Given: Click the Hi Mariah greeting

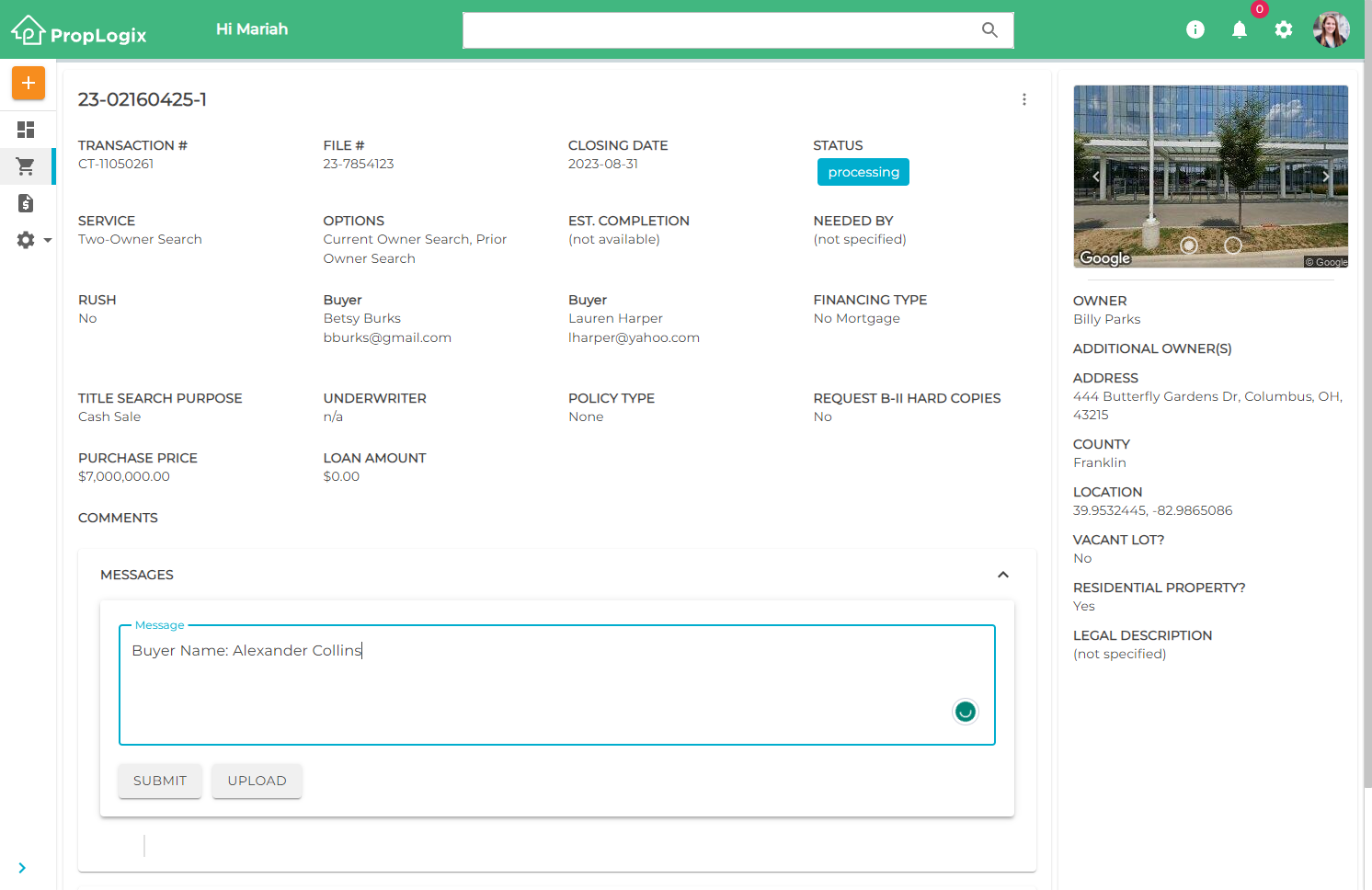Looking at the screenshot, I should (252, 29).
